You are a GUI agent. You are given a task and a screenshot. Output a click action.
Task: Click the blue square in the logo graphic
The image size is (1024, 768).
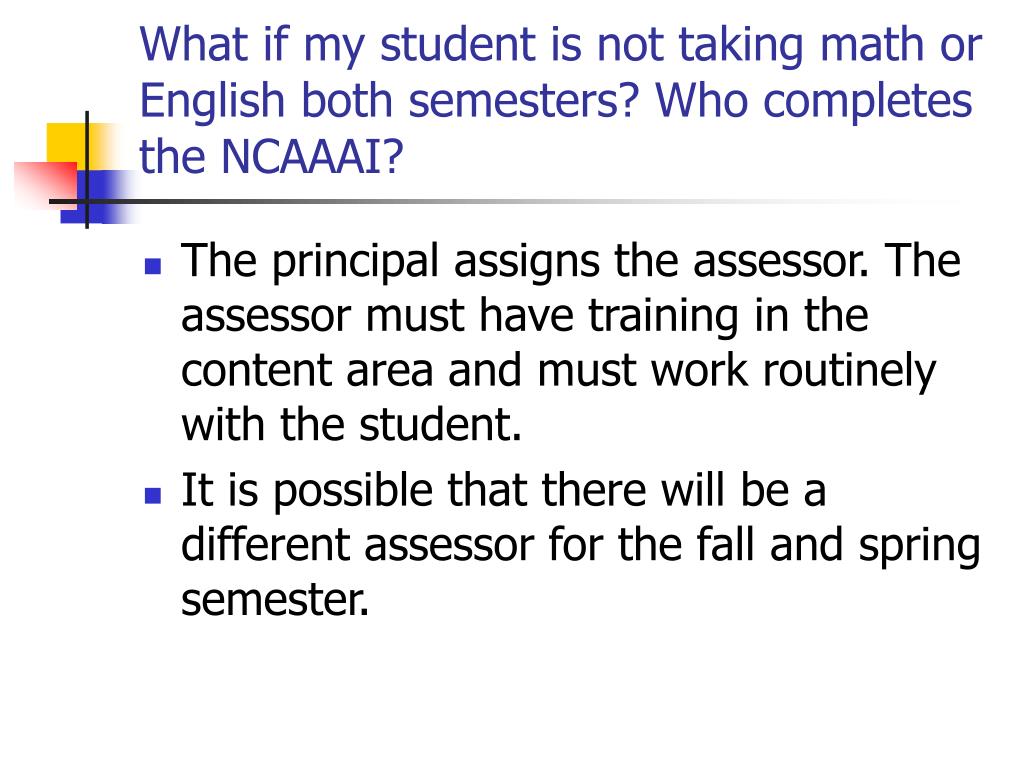point(97,197)
